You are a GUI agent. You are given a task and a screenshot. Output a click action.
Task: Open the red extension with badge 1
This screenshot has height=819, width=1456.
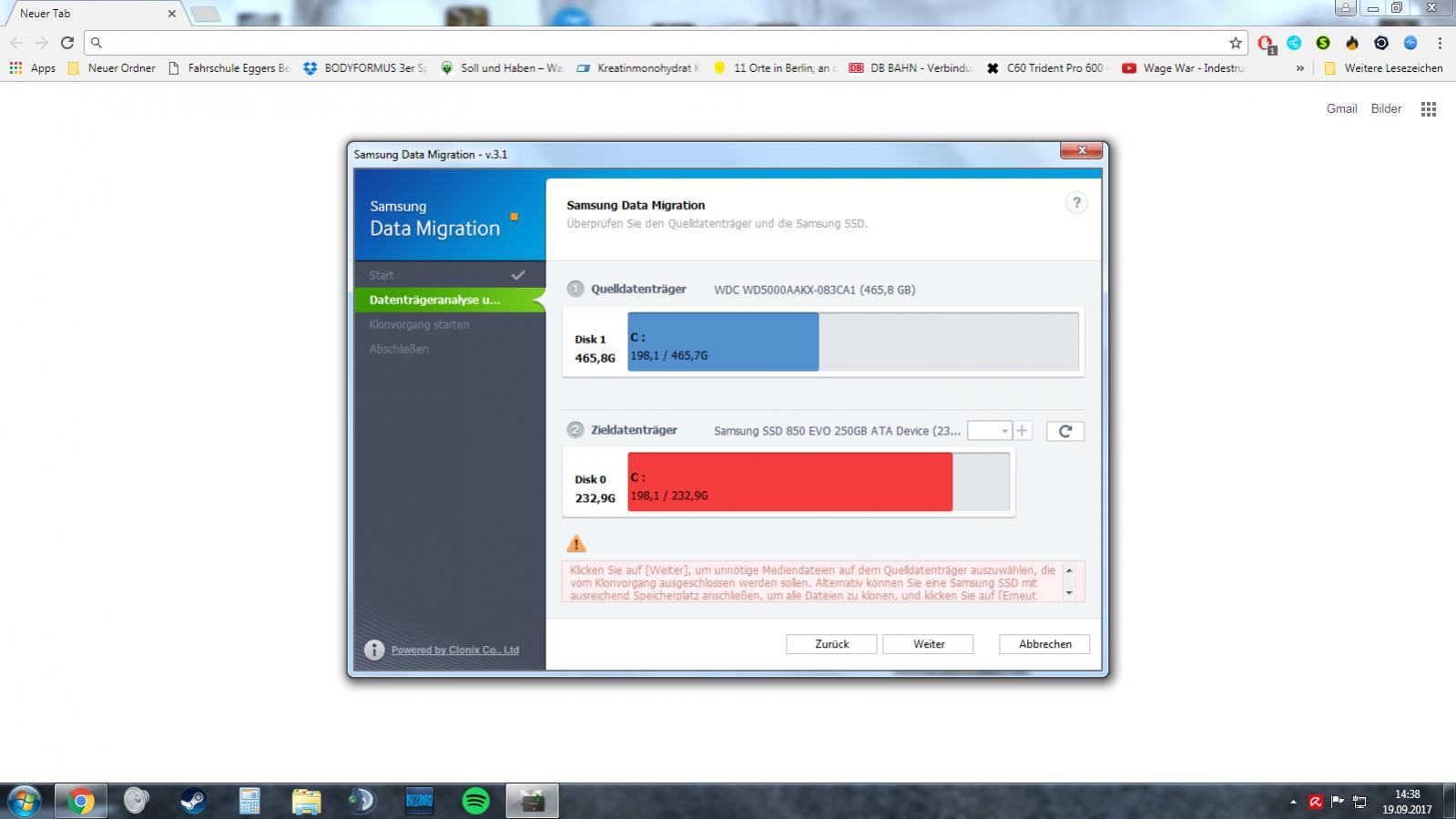tap(1265, 43)
